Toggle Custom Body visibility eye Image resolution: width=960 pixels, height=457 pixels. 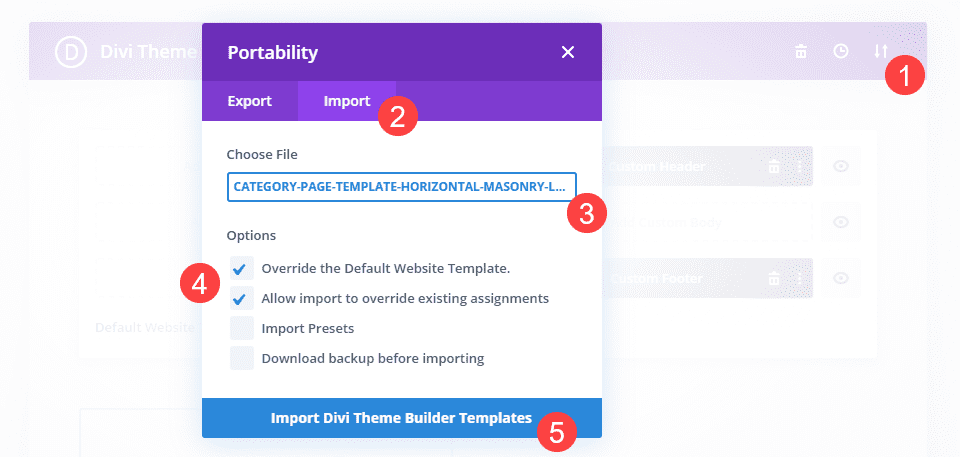(841, 222)
